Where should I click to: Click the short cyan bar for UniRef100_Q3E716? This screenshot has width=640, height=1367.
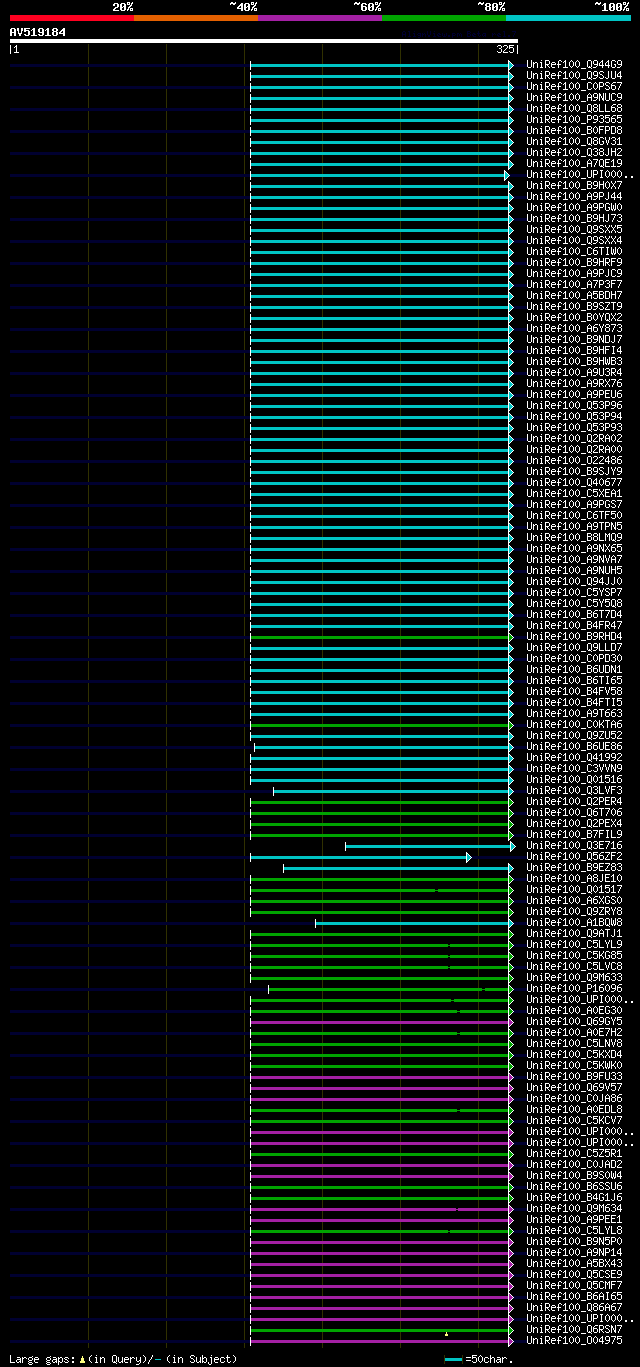pos(428,845)
